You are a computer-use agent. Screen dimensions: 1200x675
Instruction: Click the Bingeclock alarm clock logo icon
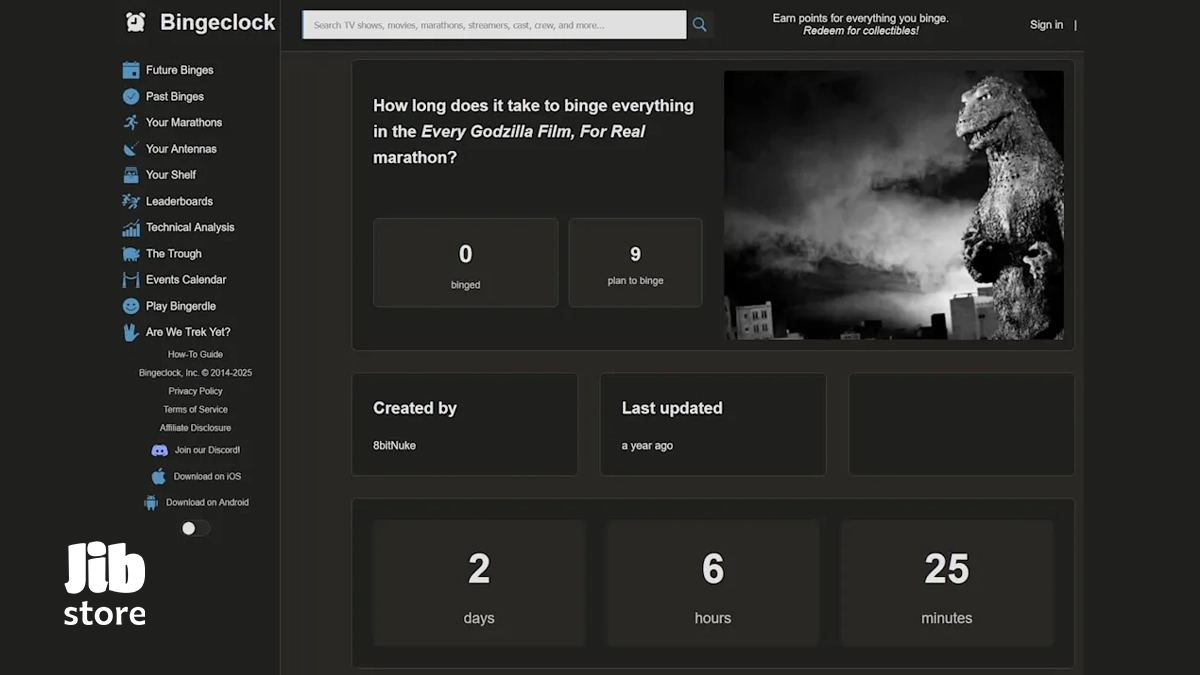pyautogui.click(x=135, y=23)
